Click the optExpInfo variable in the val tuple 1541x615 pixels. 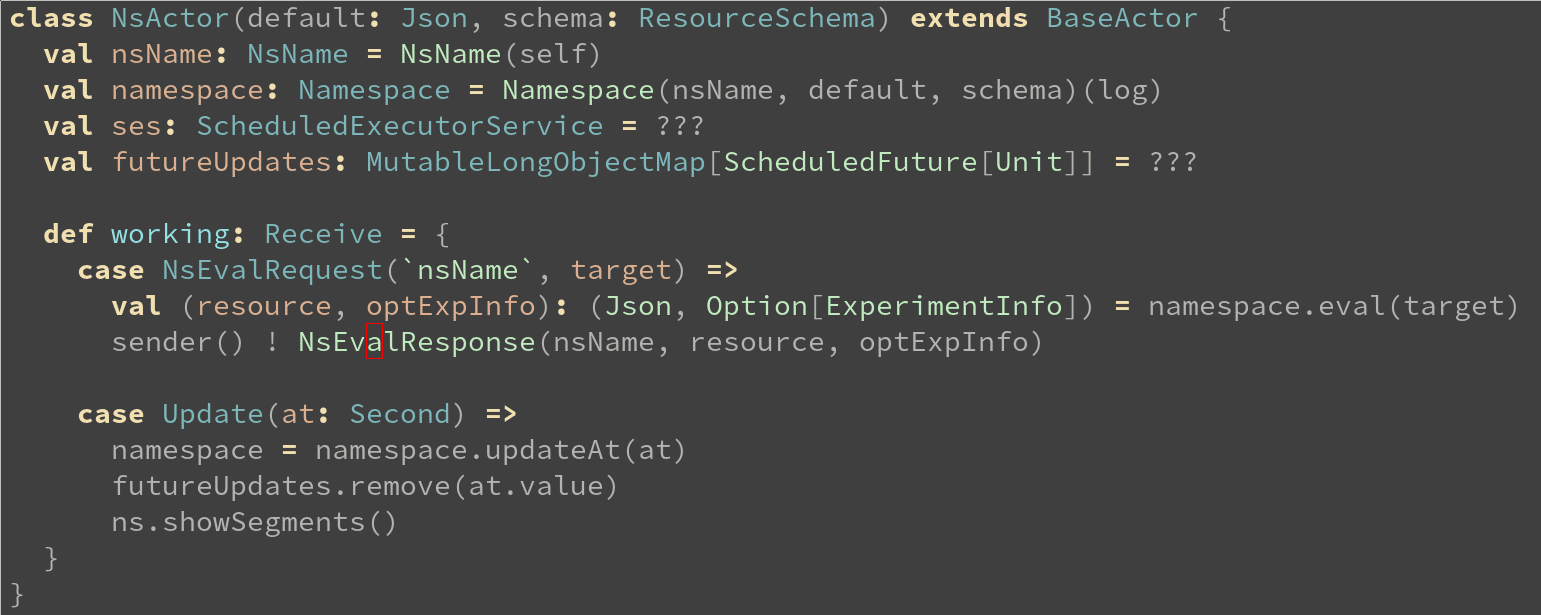pos(451,306)
